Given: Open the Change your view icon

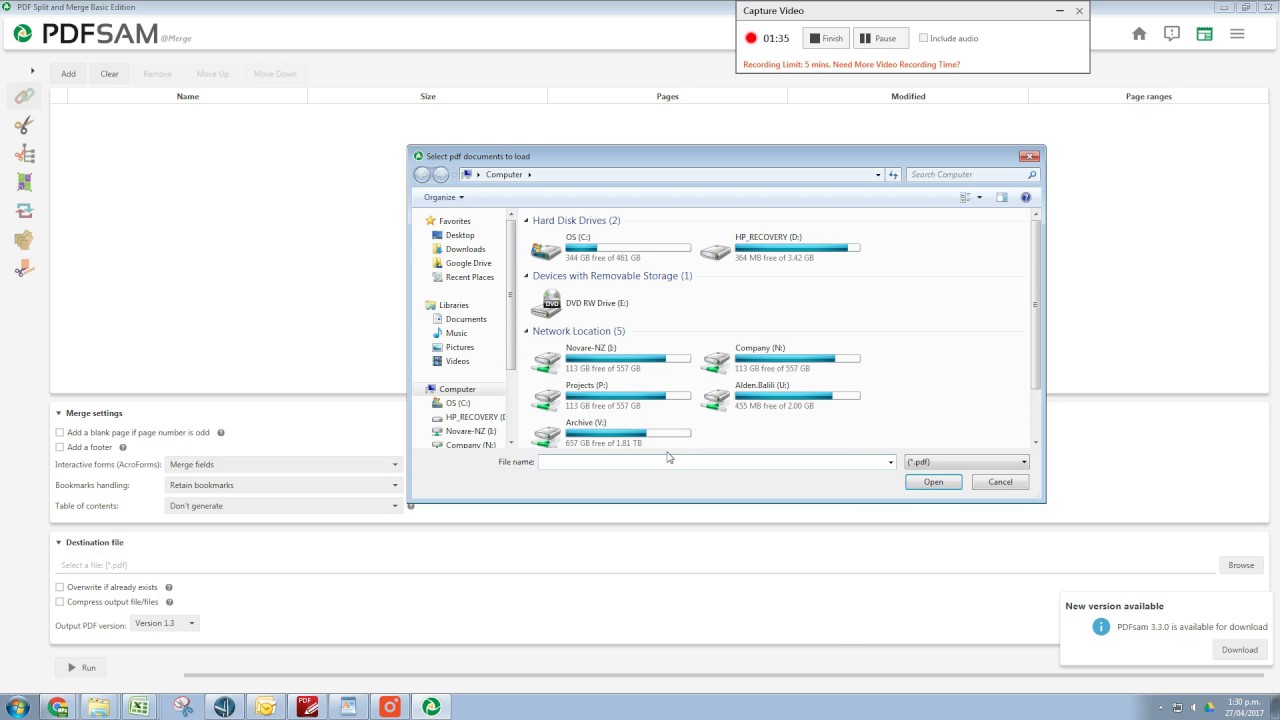Looking at the screenshot, I should coord(966,197).
